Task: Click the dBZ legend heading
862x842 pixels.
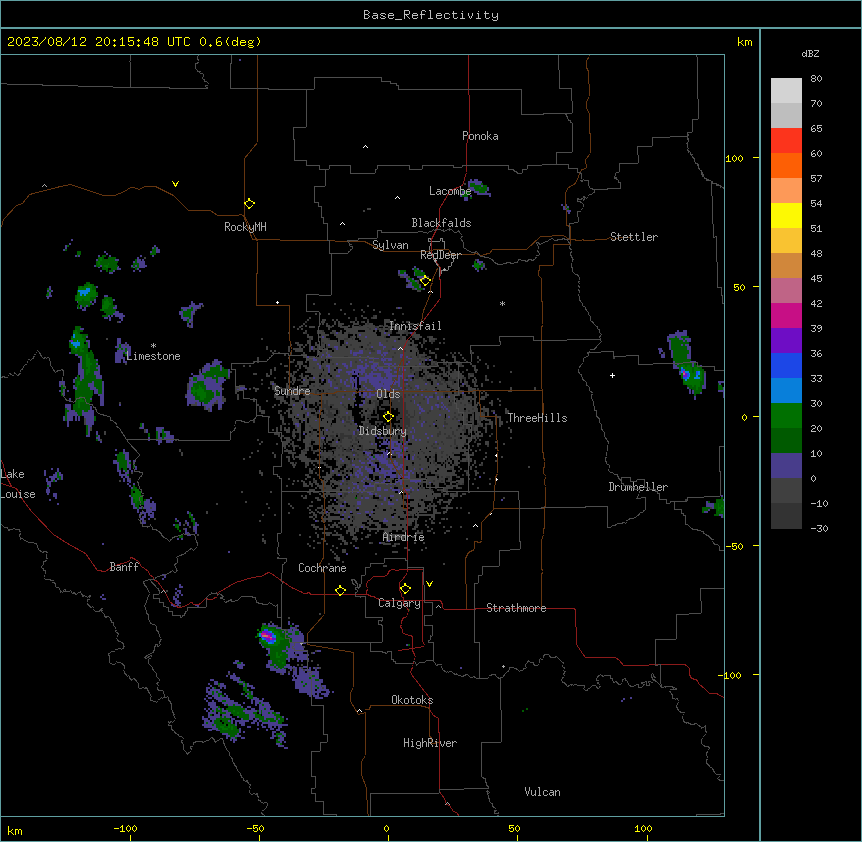Action: pos(810,54)
